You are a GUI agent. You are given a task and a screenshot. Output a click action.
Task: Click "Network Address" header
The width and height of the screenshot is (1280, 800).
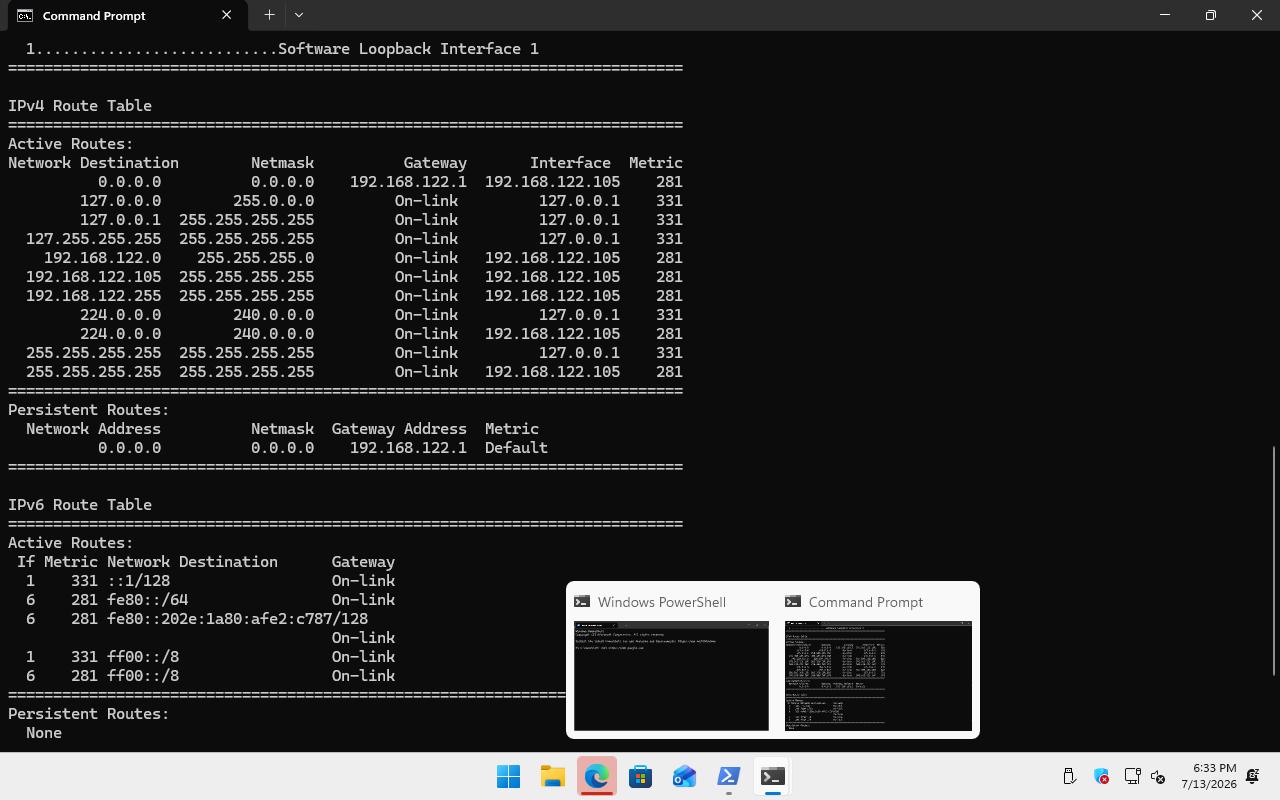point(93,429)
